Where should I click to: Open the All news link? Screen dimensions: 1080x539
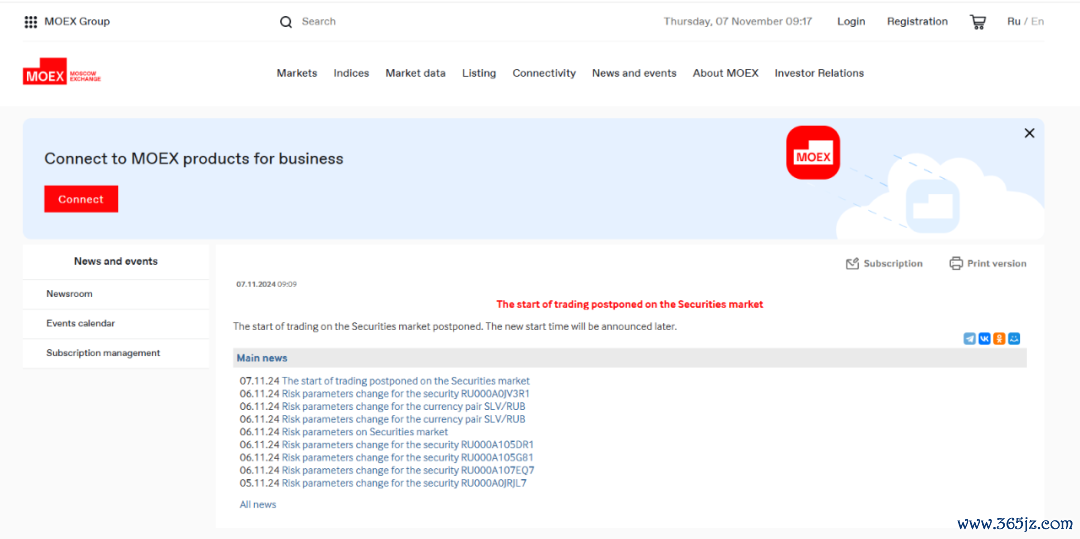[258, 505]
